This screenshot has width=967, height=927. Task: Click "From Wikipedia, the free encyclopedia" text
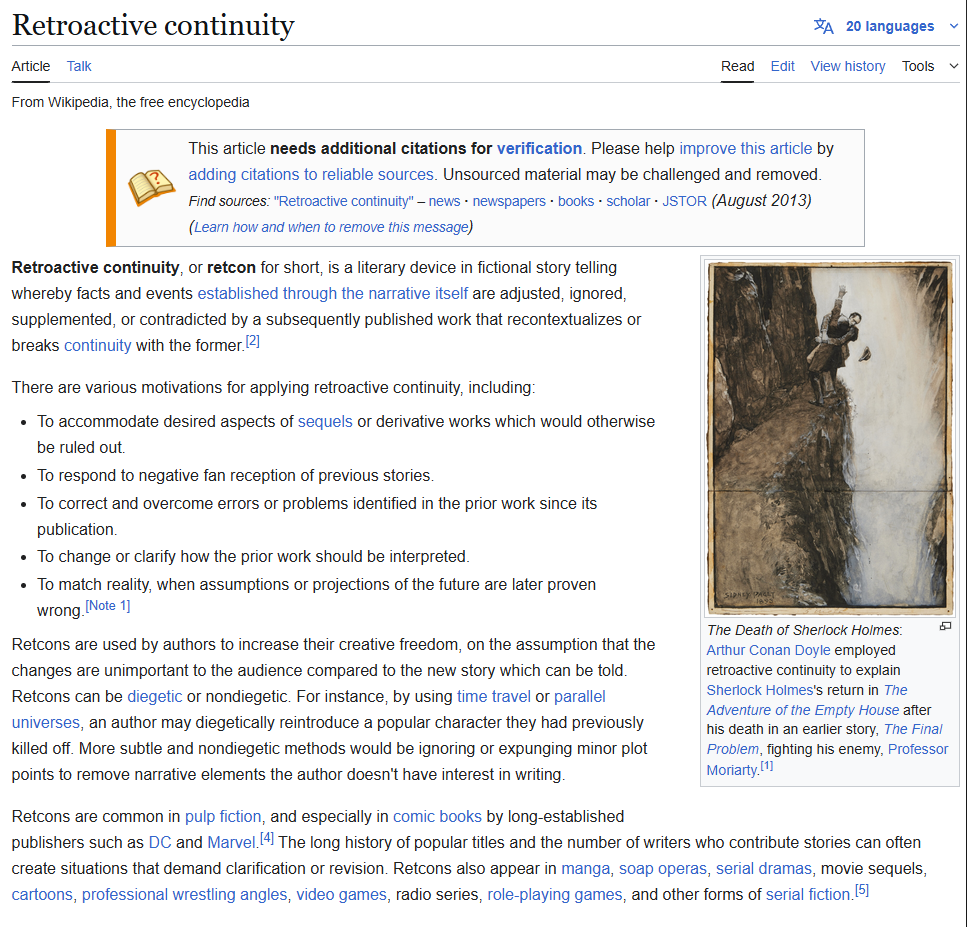click(130, 102)
